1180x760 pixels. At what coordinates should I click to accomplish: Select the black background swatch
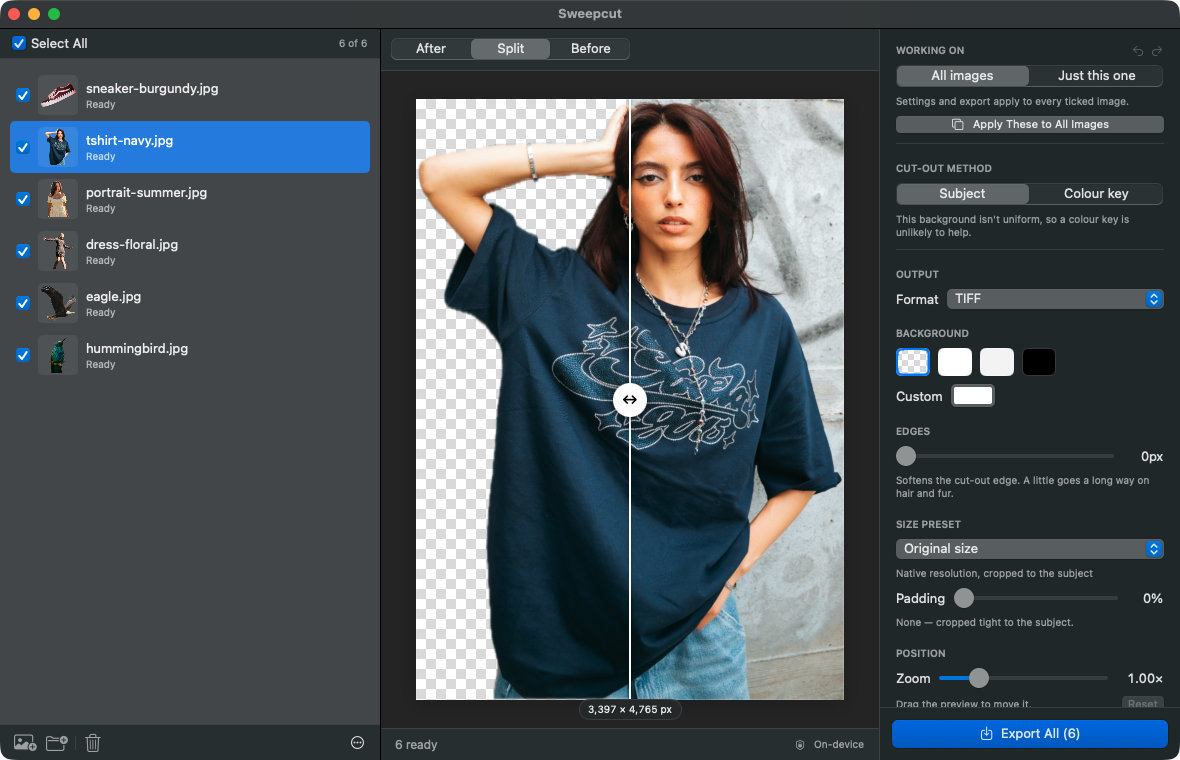coord(1039,362)
